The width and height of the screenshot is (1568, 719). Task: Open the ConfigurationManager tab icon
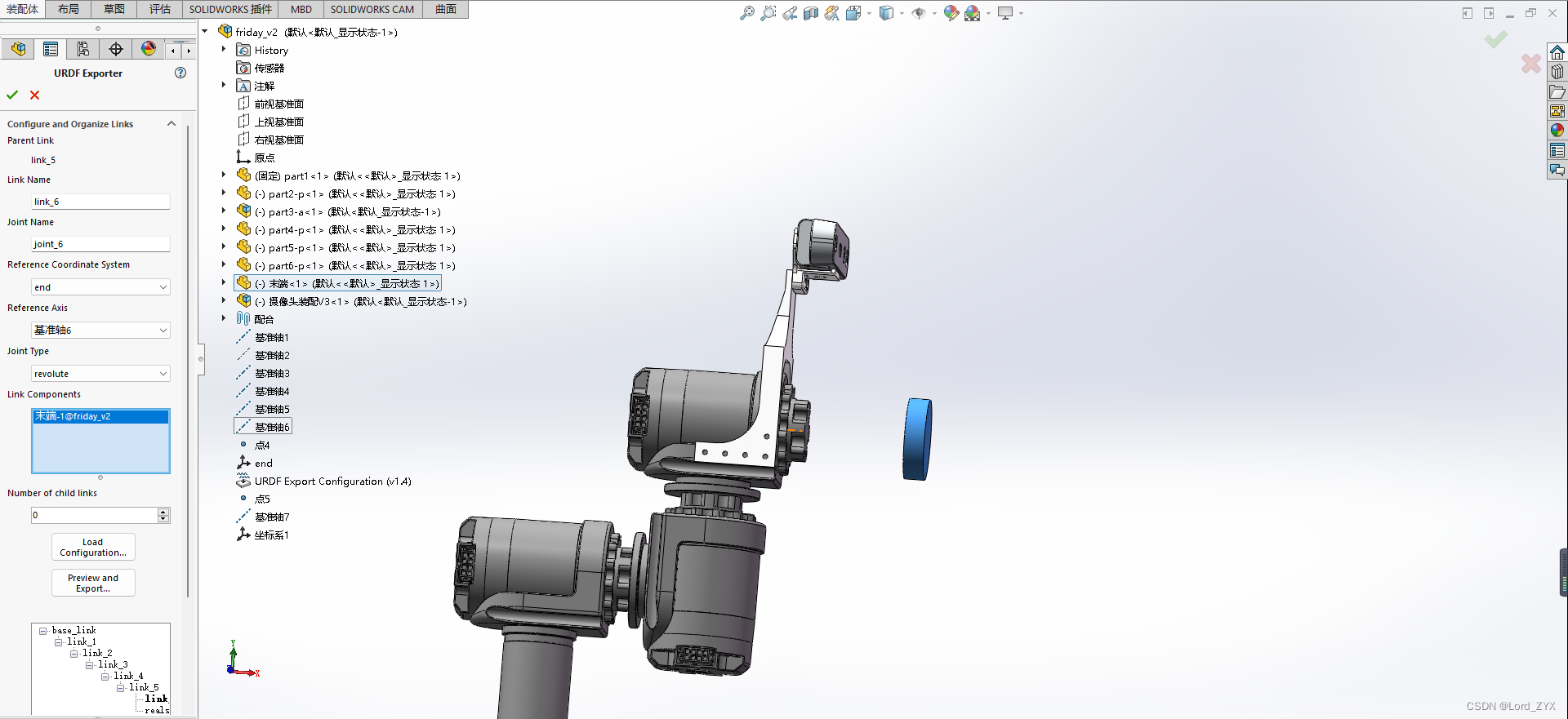pos(83,49)
